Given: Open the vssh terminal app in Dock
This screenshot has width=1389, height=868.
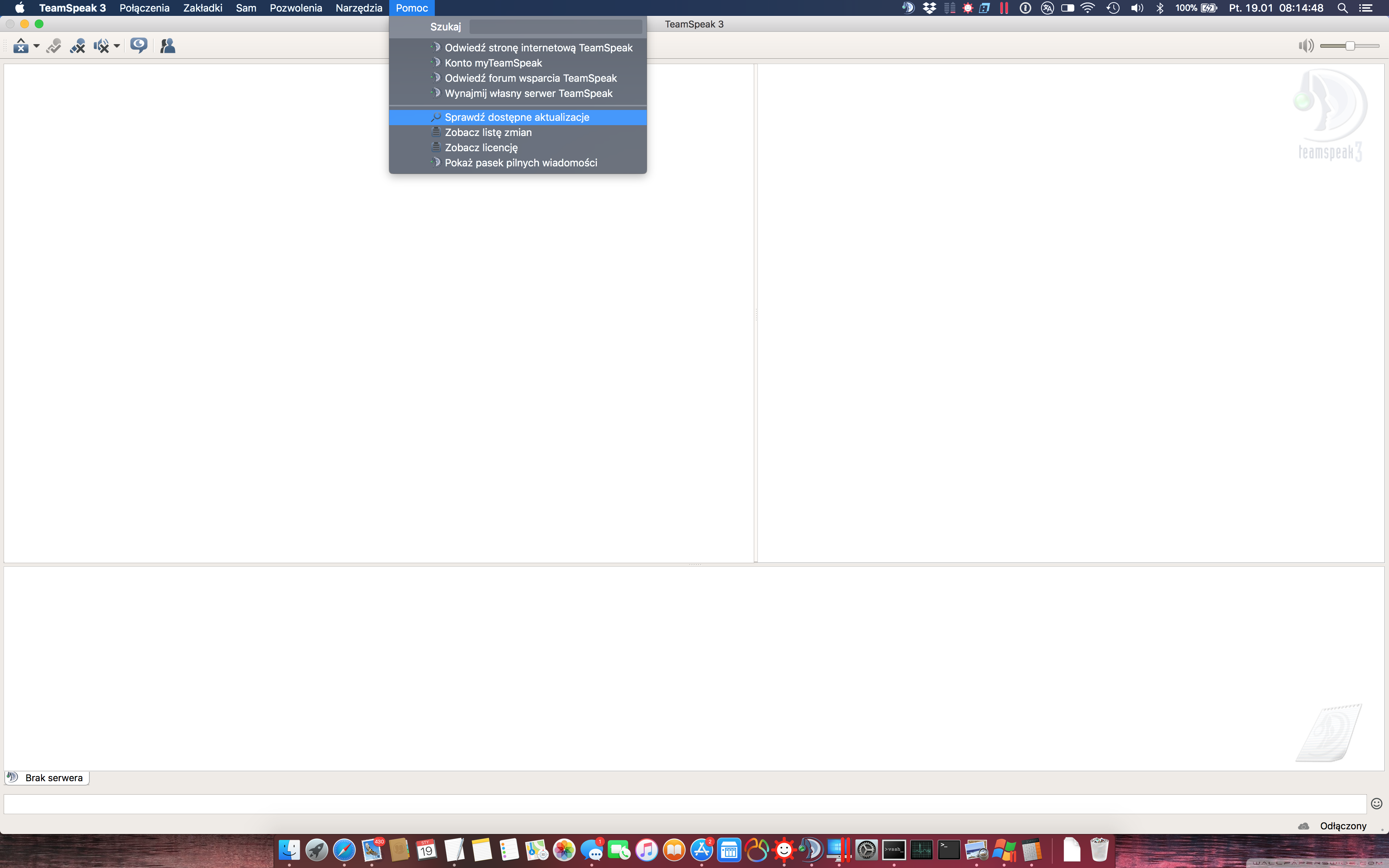Looking at the screenshot, I should coord(894,850).
